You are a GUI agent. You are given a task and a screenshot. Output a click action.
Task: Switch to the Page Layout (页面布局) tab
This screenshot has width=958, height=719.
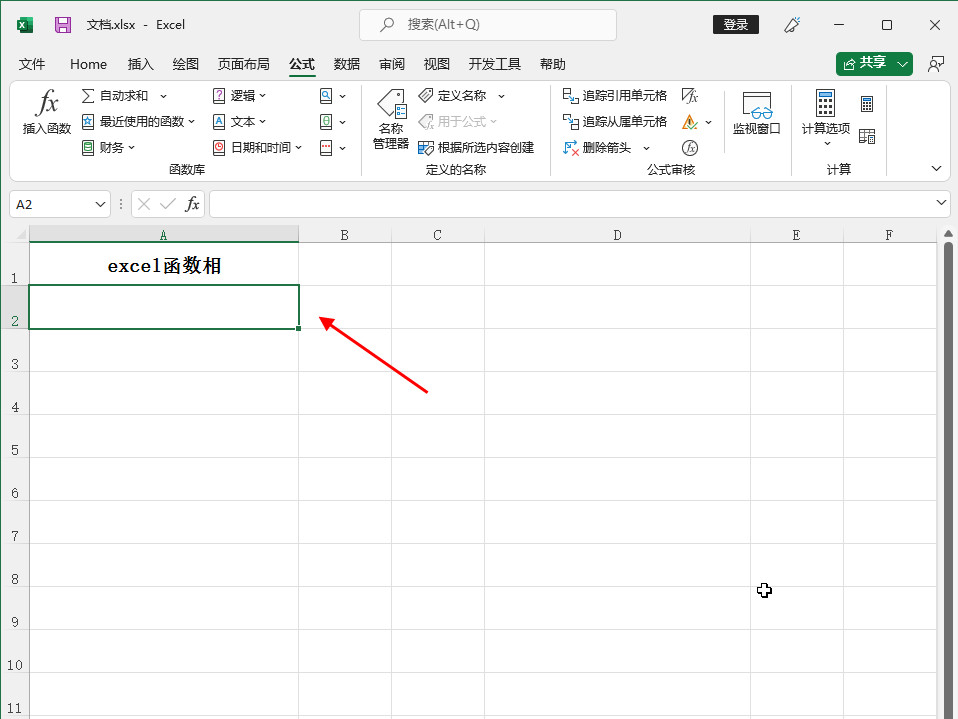tap(243, 64)
